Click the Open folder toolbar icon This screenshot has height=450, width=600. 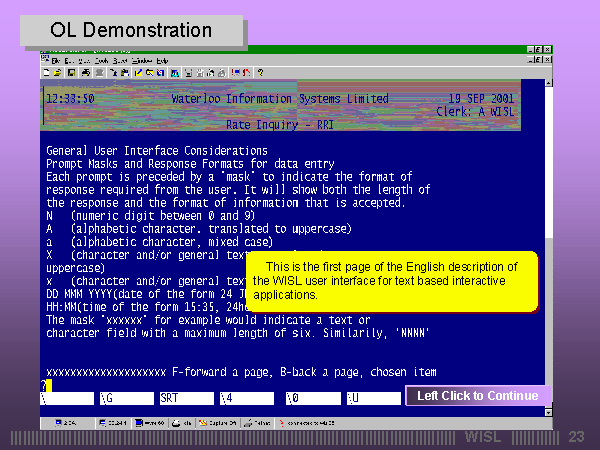(57, 73)
